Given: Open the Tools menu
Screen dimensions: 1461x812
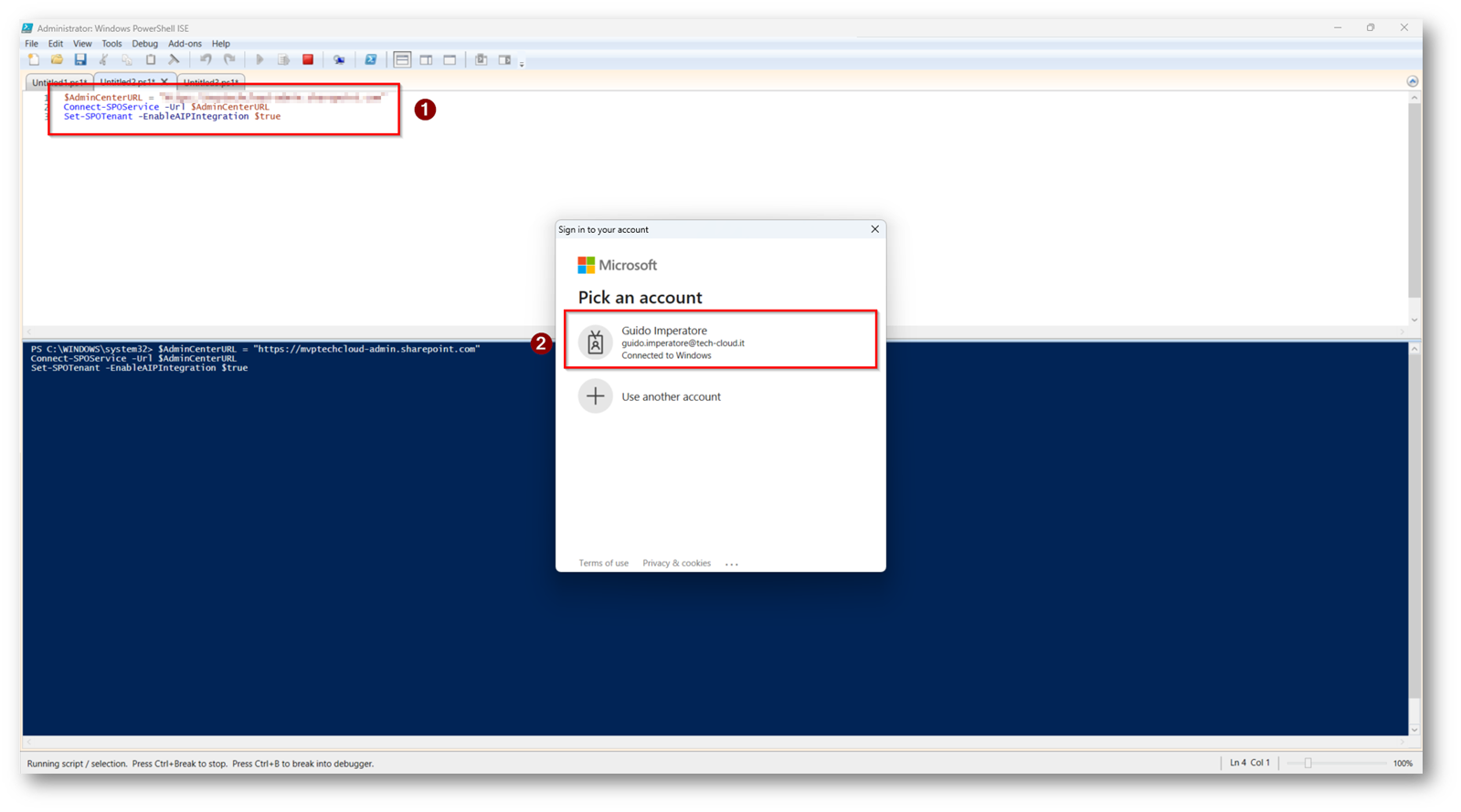Looking at the screenshot, I should coord(111,44).
